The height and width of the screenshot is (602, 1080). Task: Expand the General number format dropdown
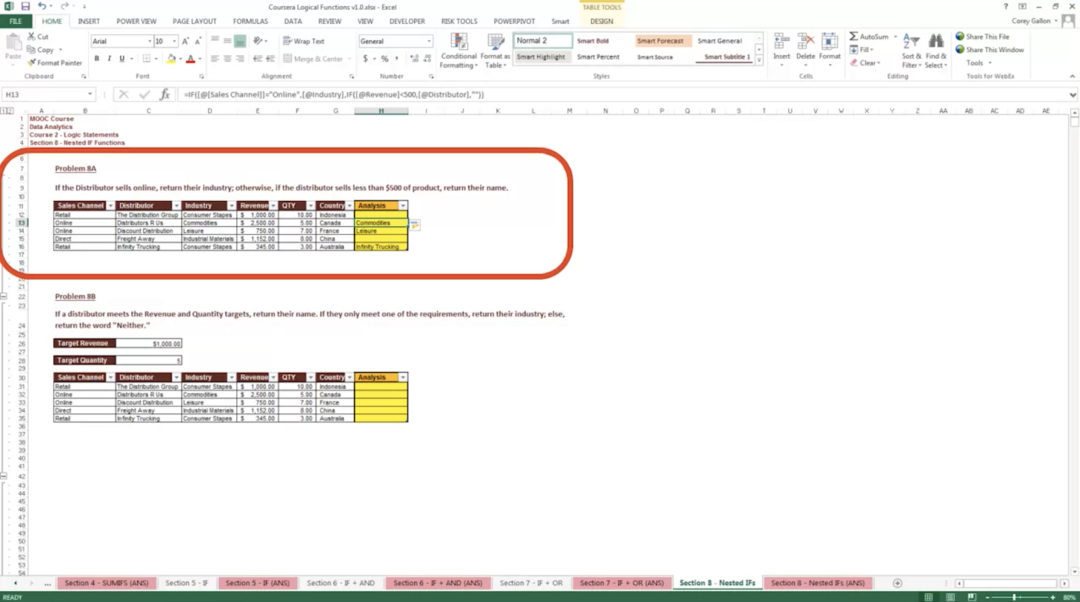pyautogui.click(x=429, y=41)
